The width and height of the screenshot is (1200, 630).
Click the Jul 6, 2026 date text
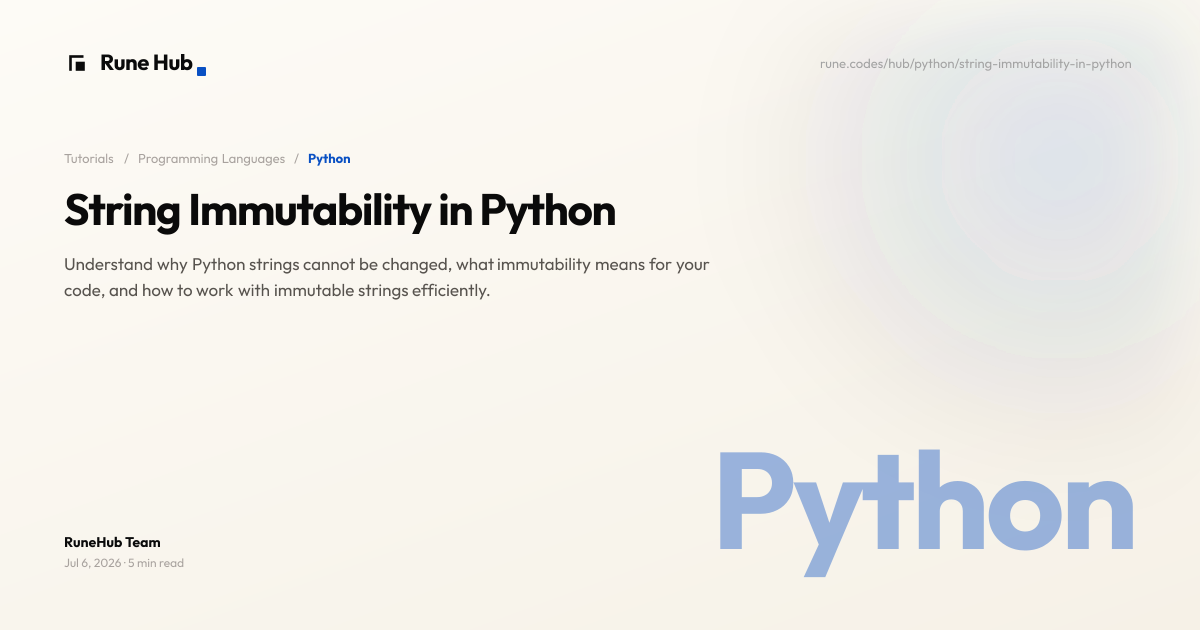point(92,563)
